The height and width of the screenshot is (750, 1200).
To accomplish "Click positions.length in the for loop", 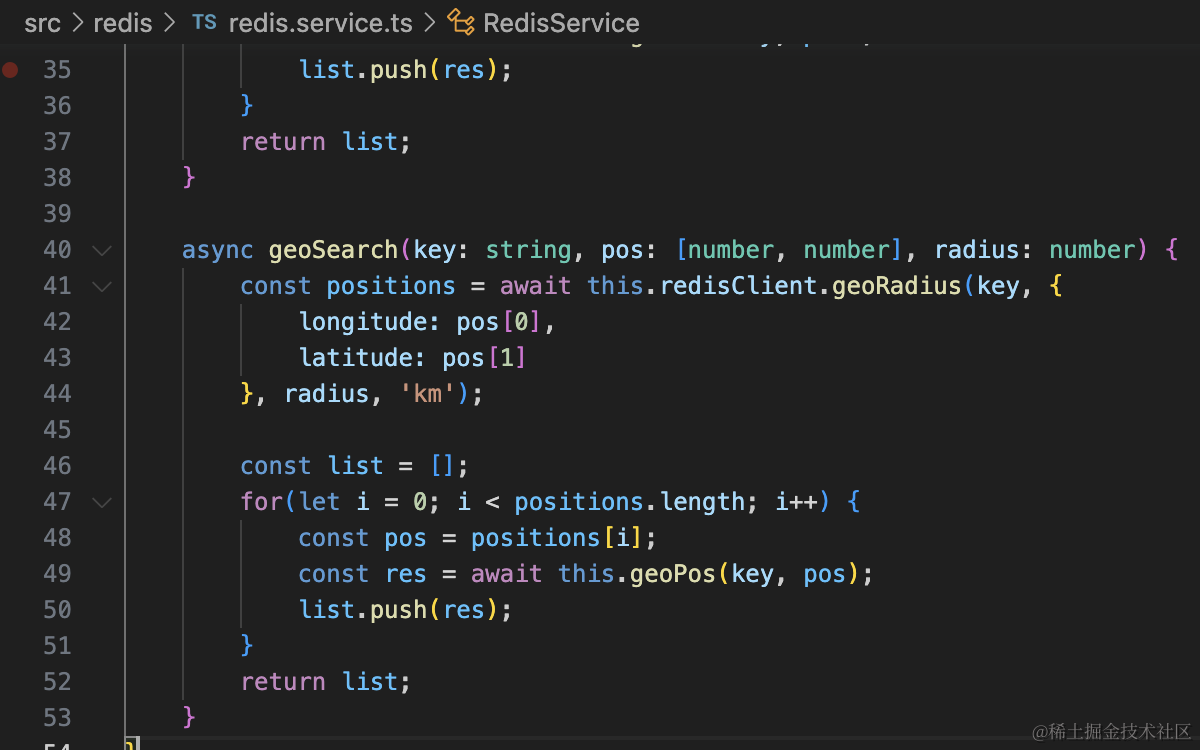I will (630, 502).
